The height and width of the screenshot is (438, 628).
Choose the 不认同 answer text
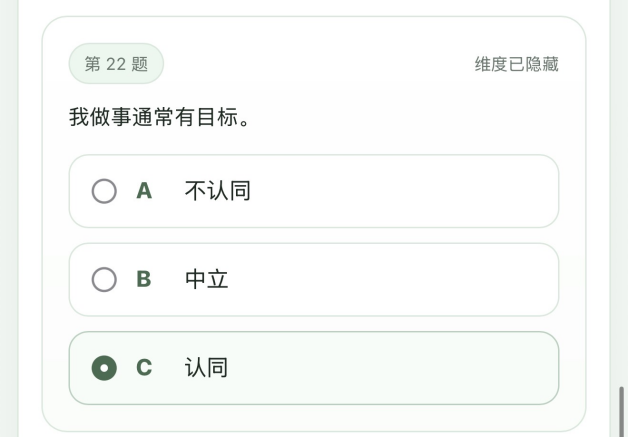click(217, 191)
